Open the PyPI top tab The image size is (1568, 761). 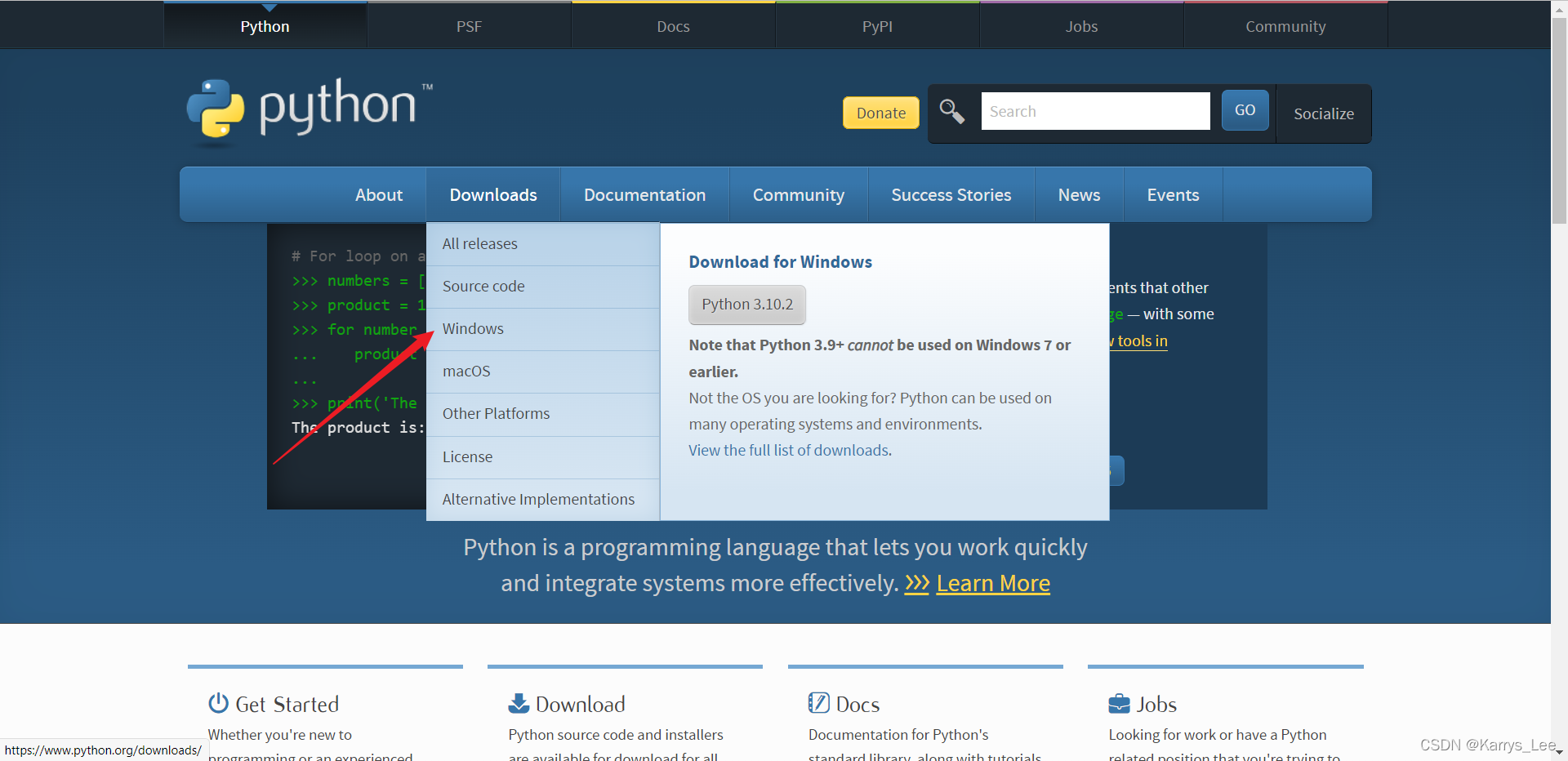878,26
